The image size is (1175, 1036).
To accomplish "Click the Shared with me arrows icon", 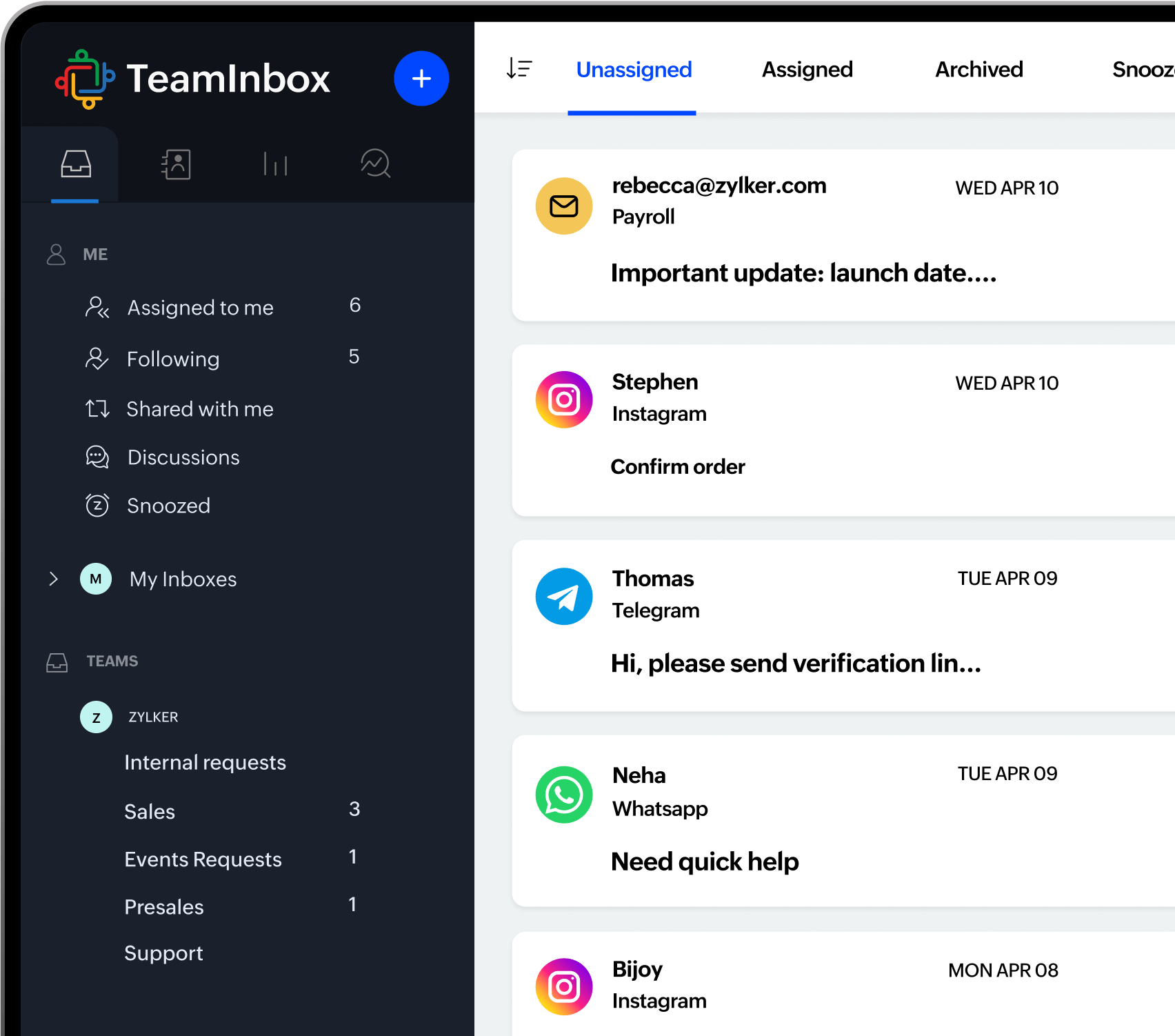I will (97, 409).
